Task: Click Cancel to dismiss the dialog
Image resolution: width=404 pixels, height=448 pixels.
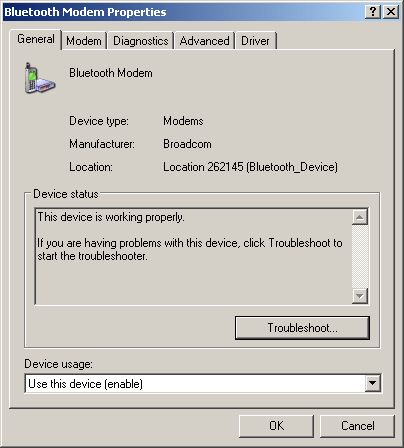Action: [357, 426]
